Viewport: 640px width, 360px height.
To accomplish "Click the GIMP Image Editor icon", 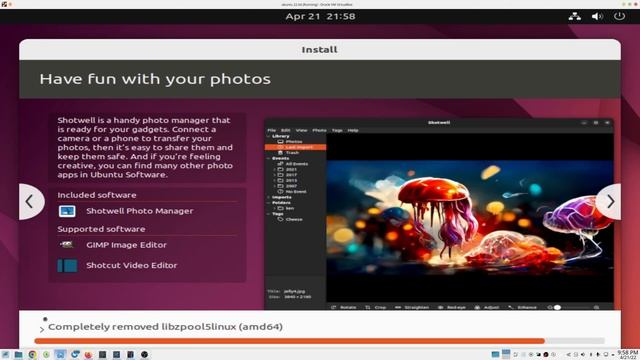I will click(x=67, y=244).
